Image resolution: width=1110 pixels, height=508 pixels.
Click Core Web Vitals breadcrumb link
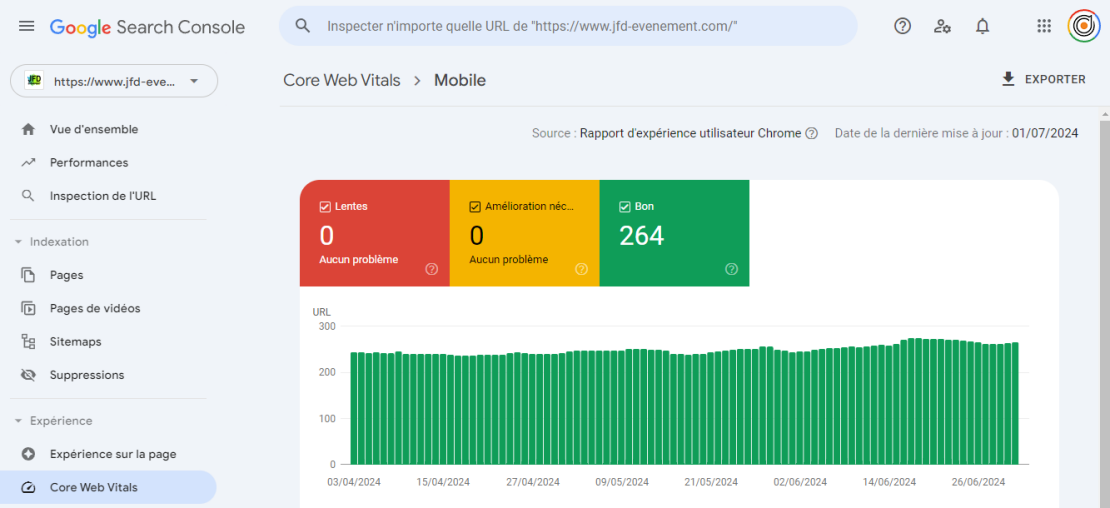tap(341, 80)
